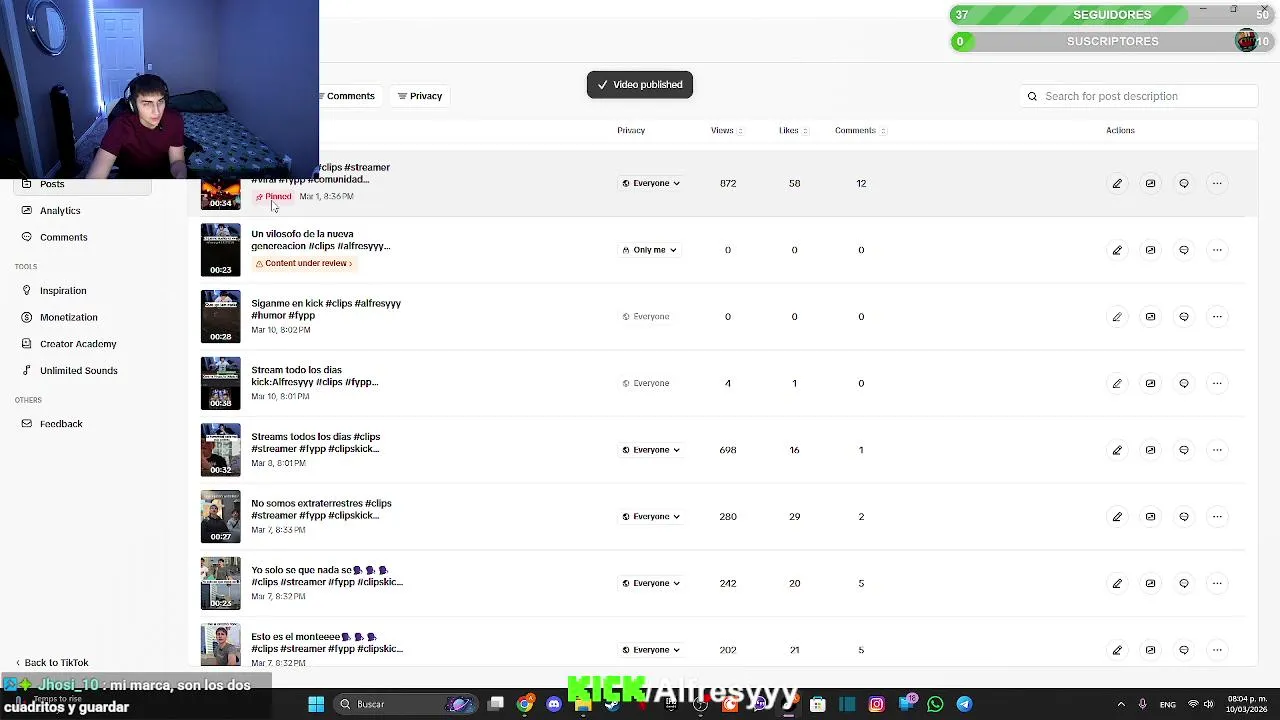Open analytics for 'Stream todo los dias' post
Image resolution: width=1280 pixels, height=720 pixels.
(x=1150, y=384)
